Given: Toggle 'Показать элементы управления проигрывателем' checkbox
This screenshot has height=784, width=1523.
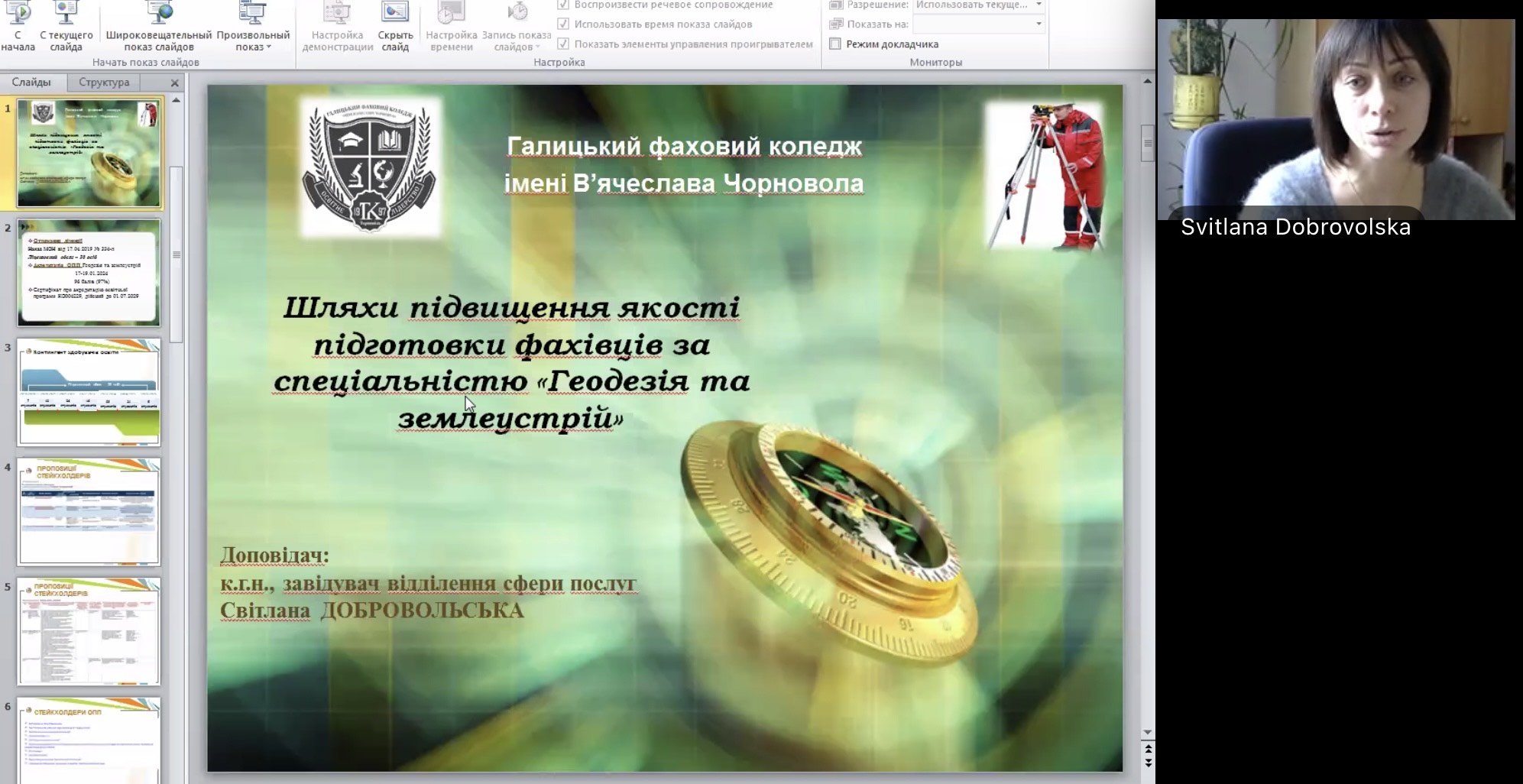Looking at the screenshot, I should [563, 44].
